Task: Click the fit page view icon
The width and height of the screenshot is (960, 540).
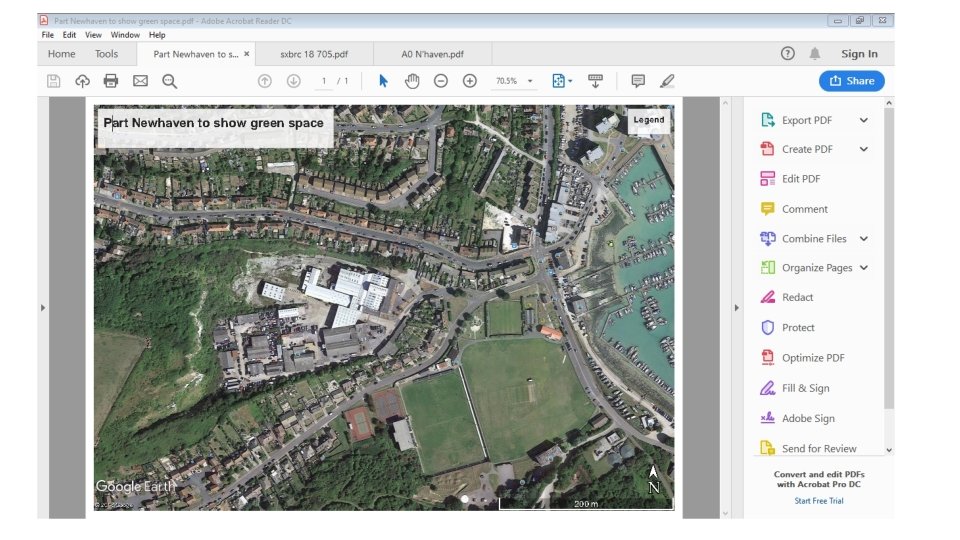Action: (558, 81)
